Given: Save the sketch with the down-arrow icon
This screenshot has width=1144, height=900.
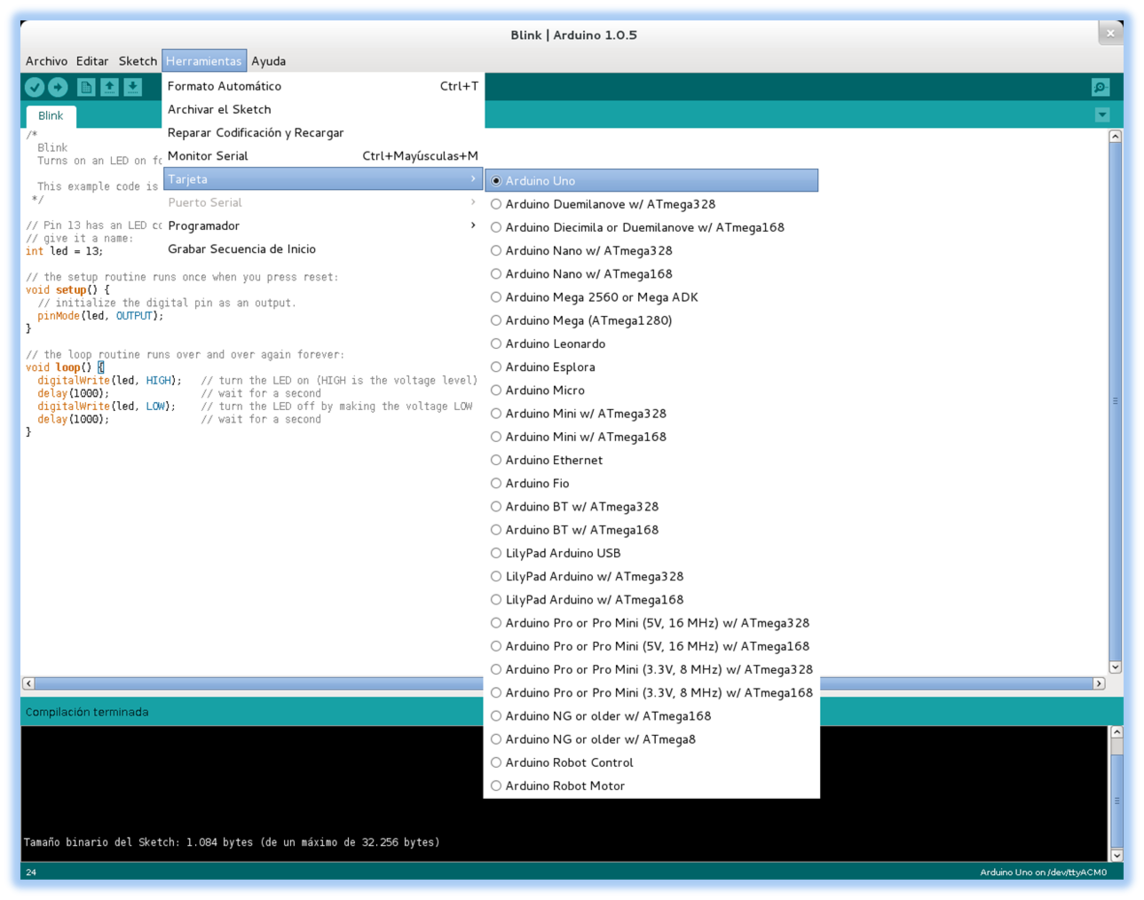Looking at the screenshot, I should (x=133, y=88).
